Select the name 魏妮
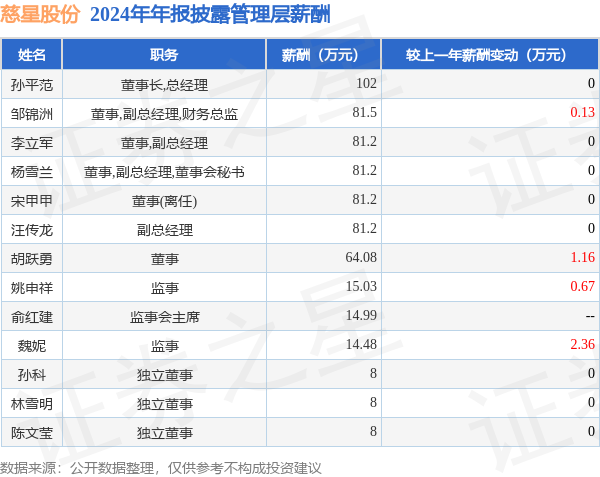This screenshot has height=477, width=600. pyautogui.click(x=31, y=346)
